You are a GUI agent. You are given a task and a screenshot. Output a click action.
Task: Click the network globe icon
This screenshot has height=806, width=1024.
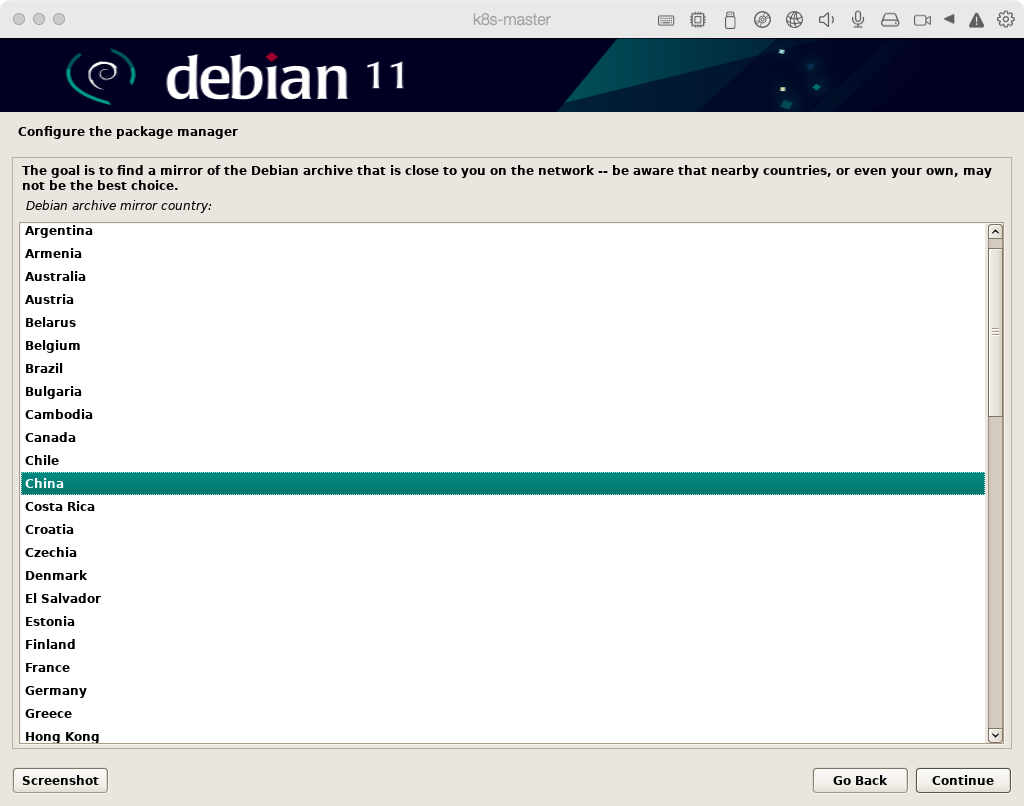coord(794,20)
